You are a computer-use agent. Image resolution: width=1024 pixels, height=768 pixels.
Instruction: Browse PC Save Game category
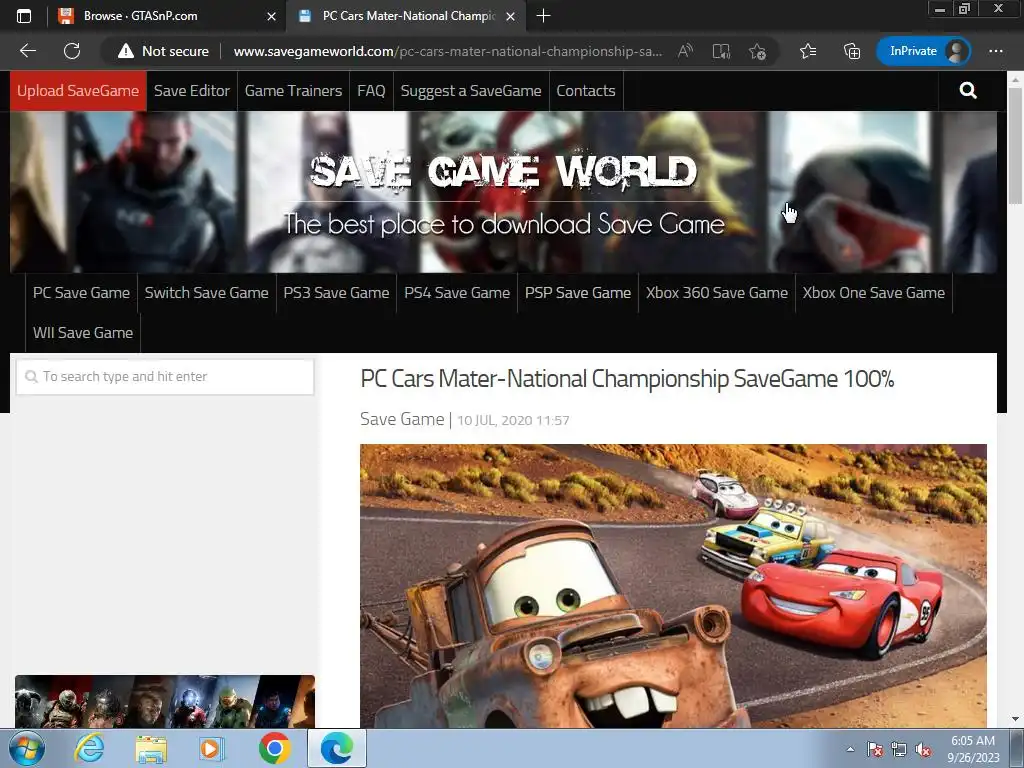tap(82, 293)
